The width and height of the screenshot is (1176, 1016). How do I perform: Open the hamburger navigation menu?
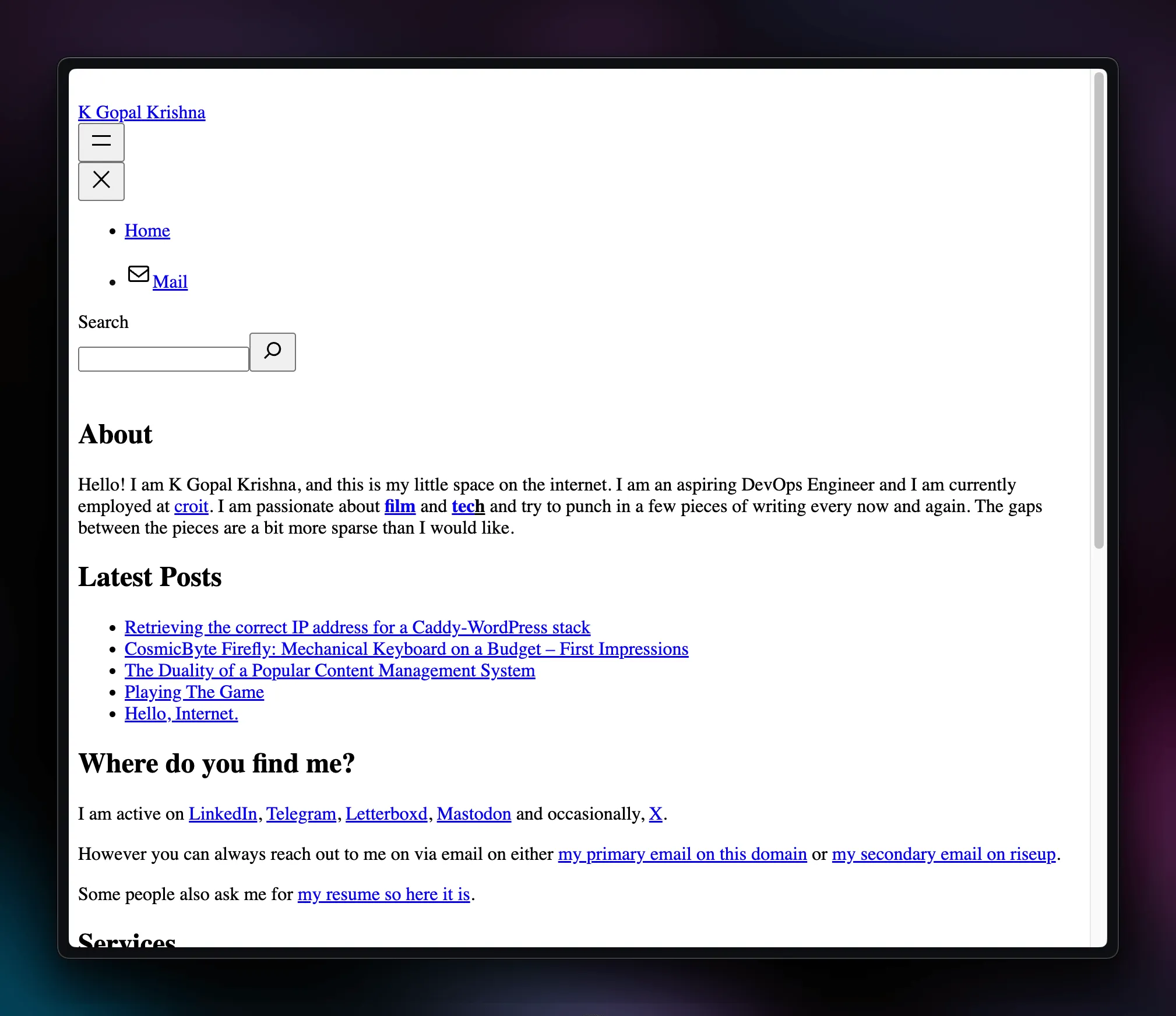[101, 142]
